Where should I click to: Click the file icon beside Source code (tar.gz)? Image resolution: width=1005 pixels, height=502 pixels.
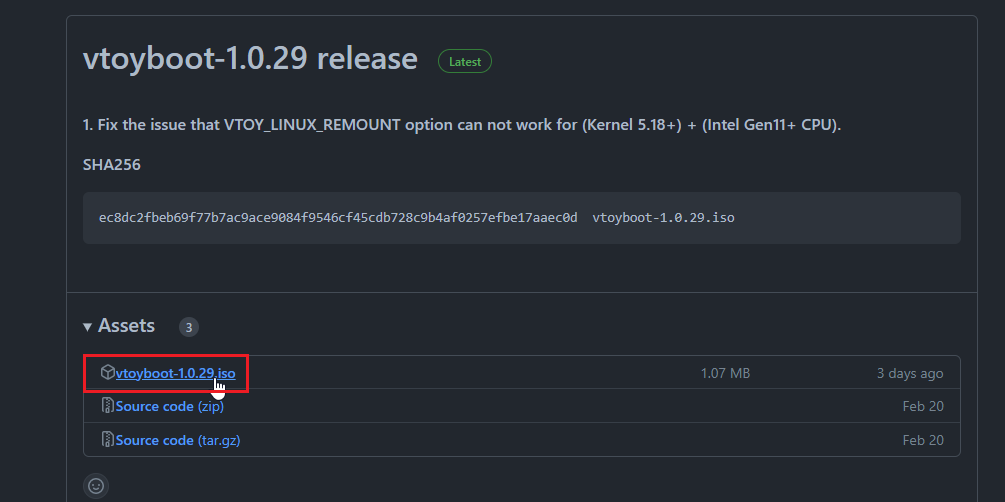pos(107,439)
